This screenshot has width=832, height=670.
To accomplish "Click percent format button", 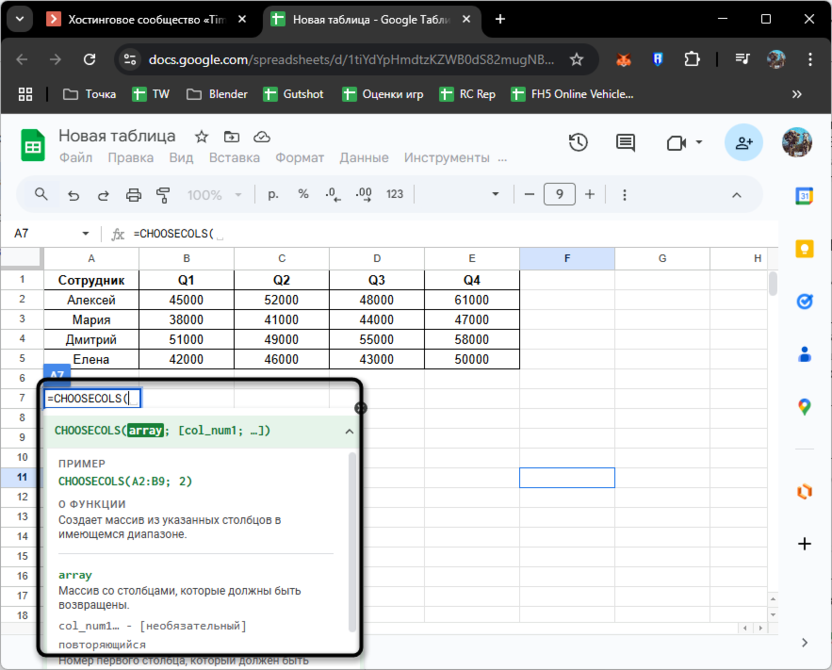I will click(303, 195).
